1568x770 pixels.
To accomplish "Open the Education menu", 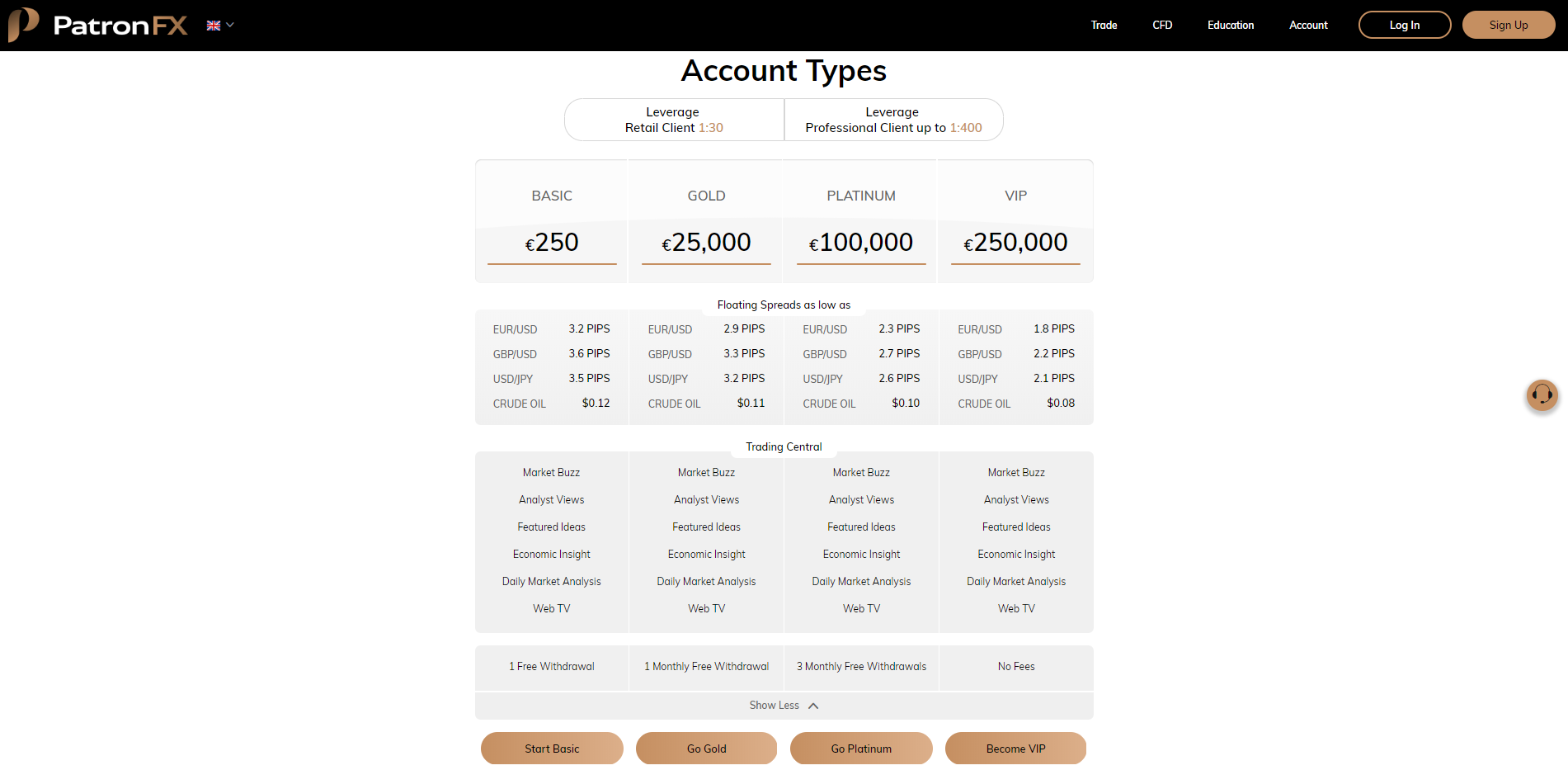I will click(1230, 25).
